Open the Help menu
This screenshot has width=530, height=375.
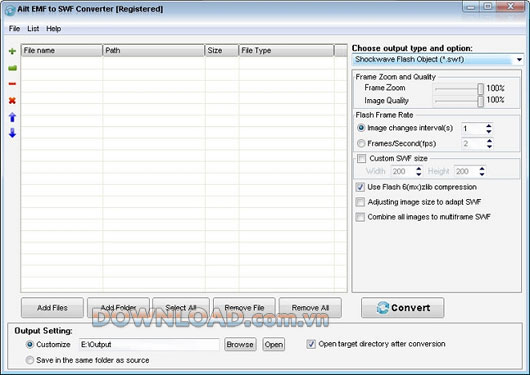[x=53, y=29]
